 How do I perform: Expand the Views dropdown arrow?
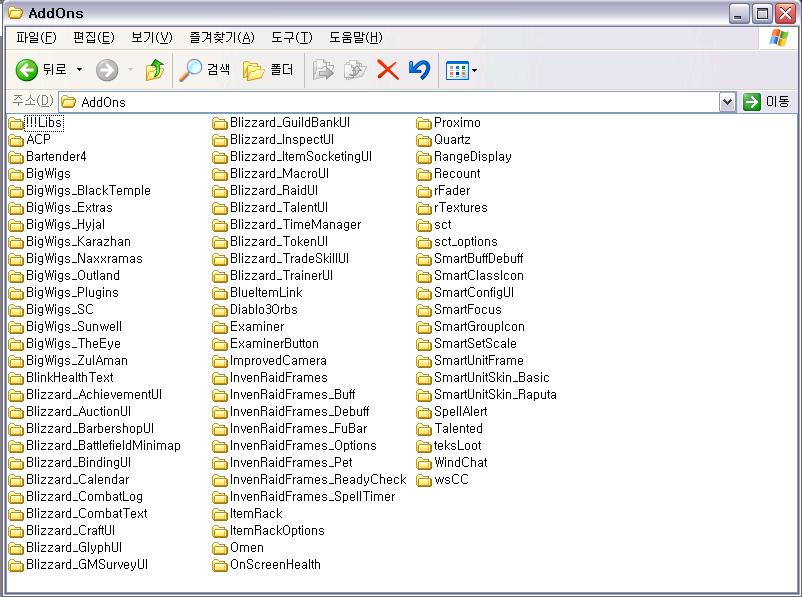(x=475, y=70)
